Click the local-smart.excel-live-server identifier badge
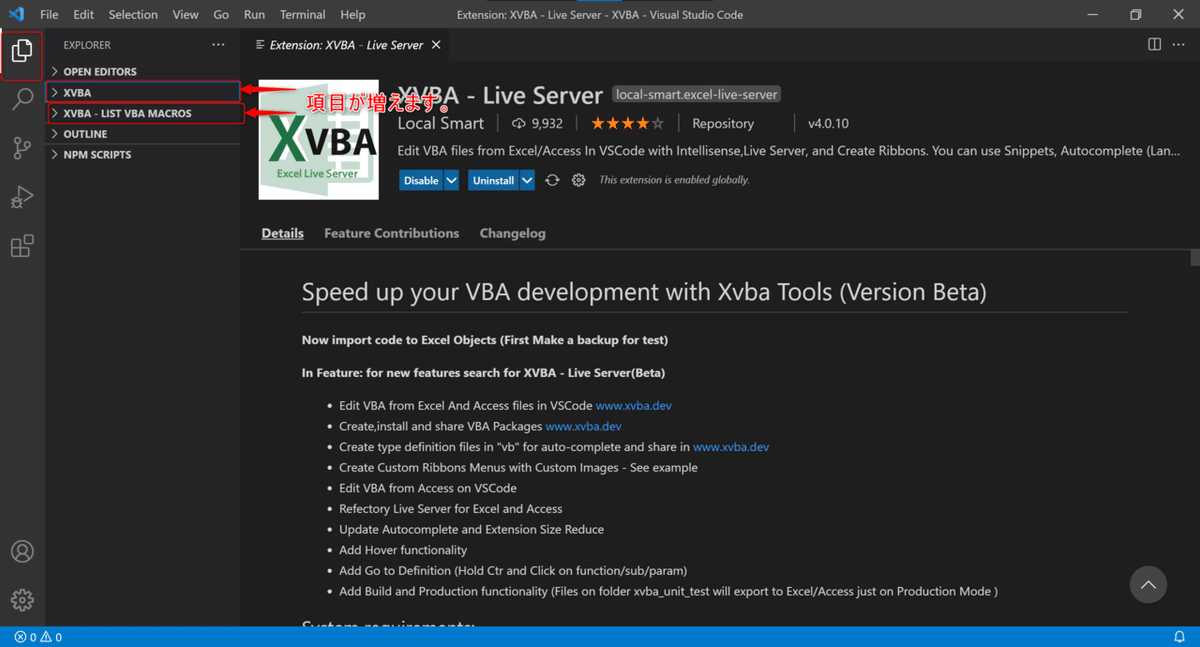This screenshot has height=647, width=1200. point(696,95)
